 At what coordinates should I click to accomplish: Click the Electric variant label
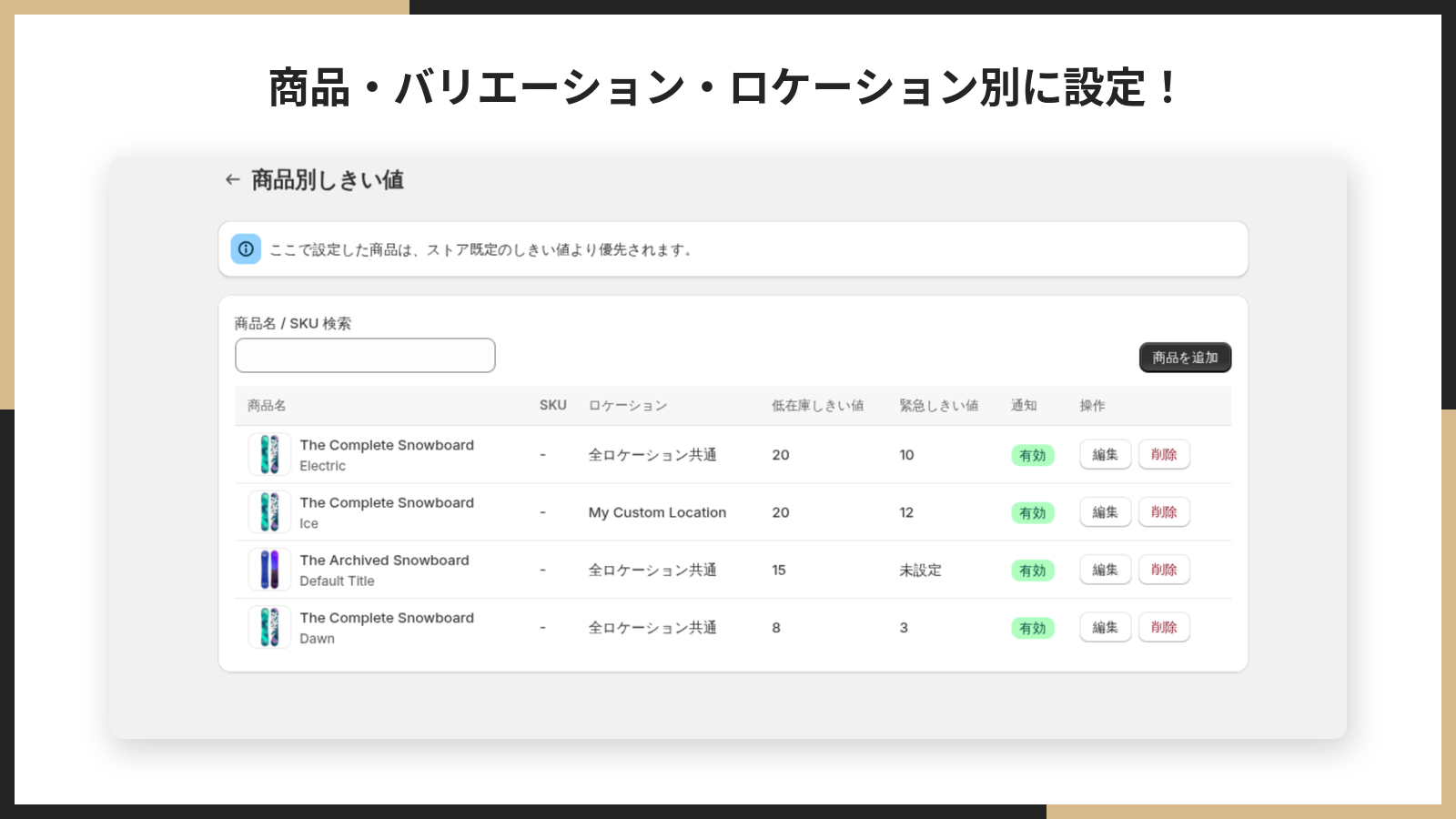322,465
